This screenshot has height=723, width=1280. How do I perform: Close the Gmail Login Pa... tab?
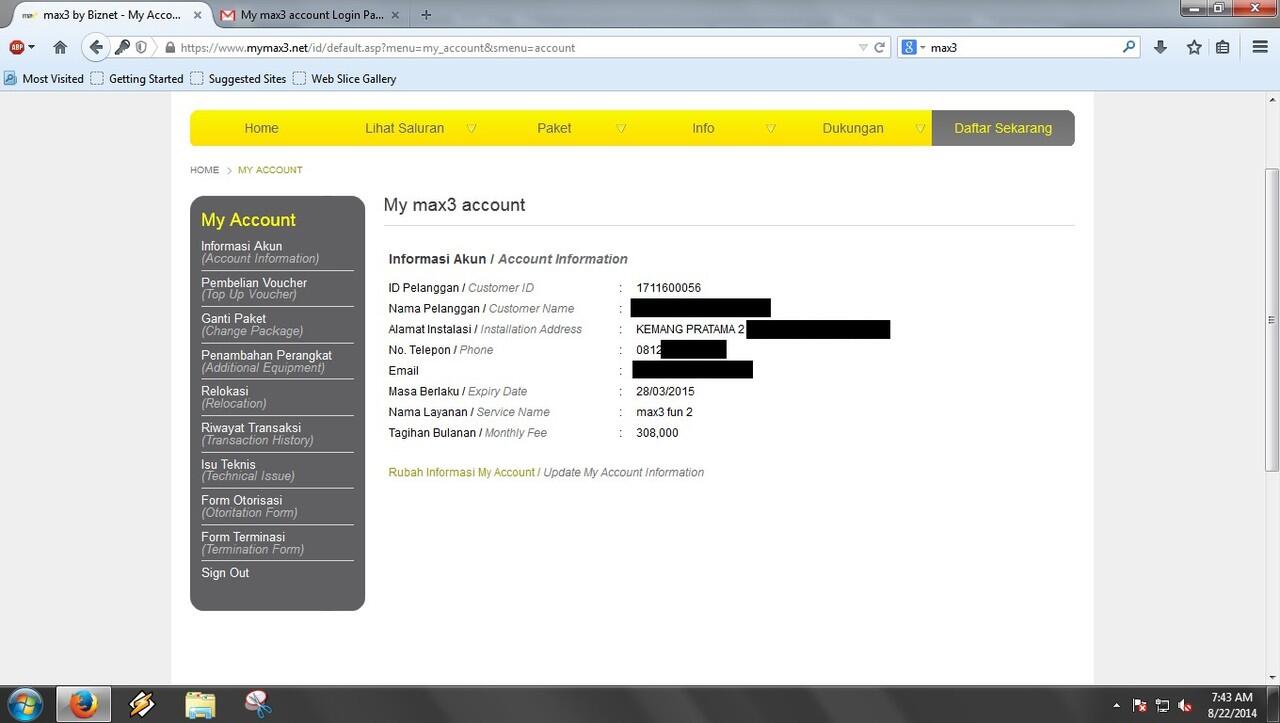tap(396, 15)
